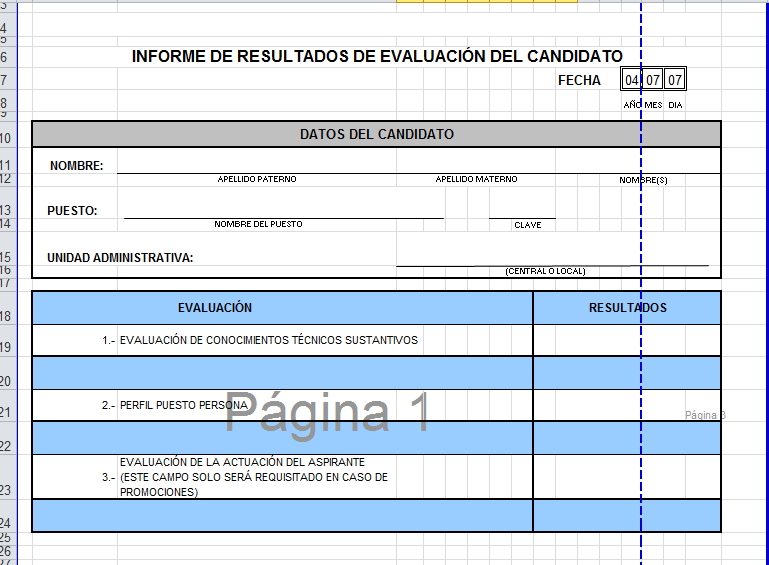The height and width of the screenshot is (565, 769).
Task: Select row header 7
Action: point(8,78)
